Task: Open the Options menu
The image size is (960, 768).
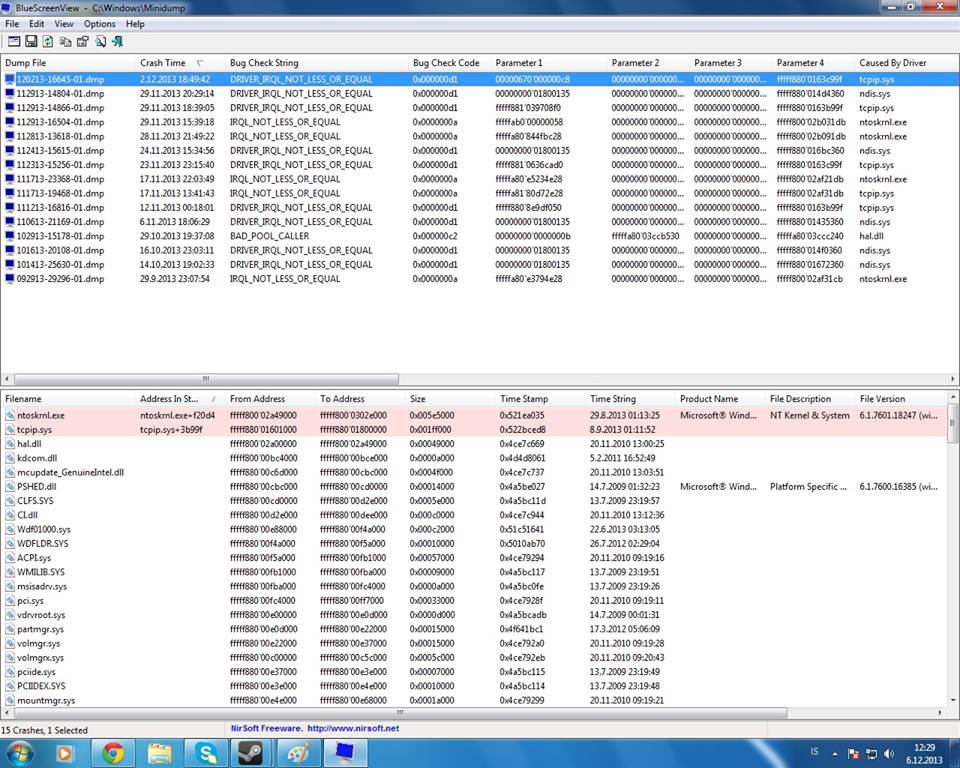Action: click(x=99, y=23)
